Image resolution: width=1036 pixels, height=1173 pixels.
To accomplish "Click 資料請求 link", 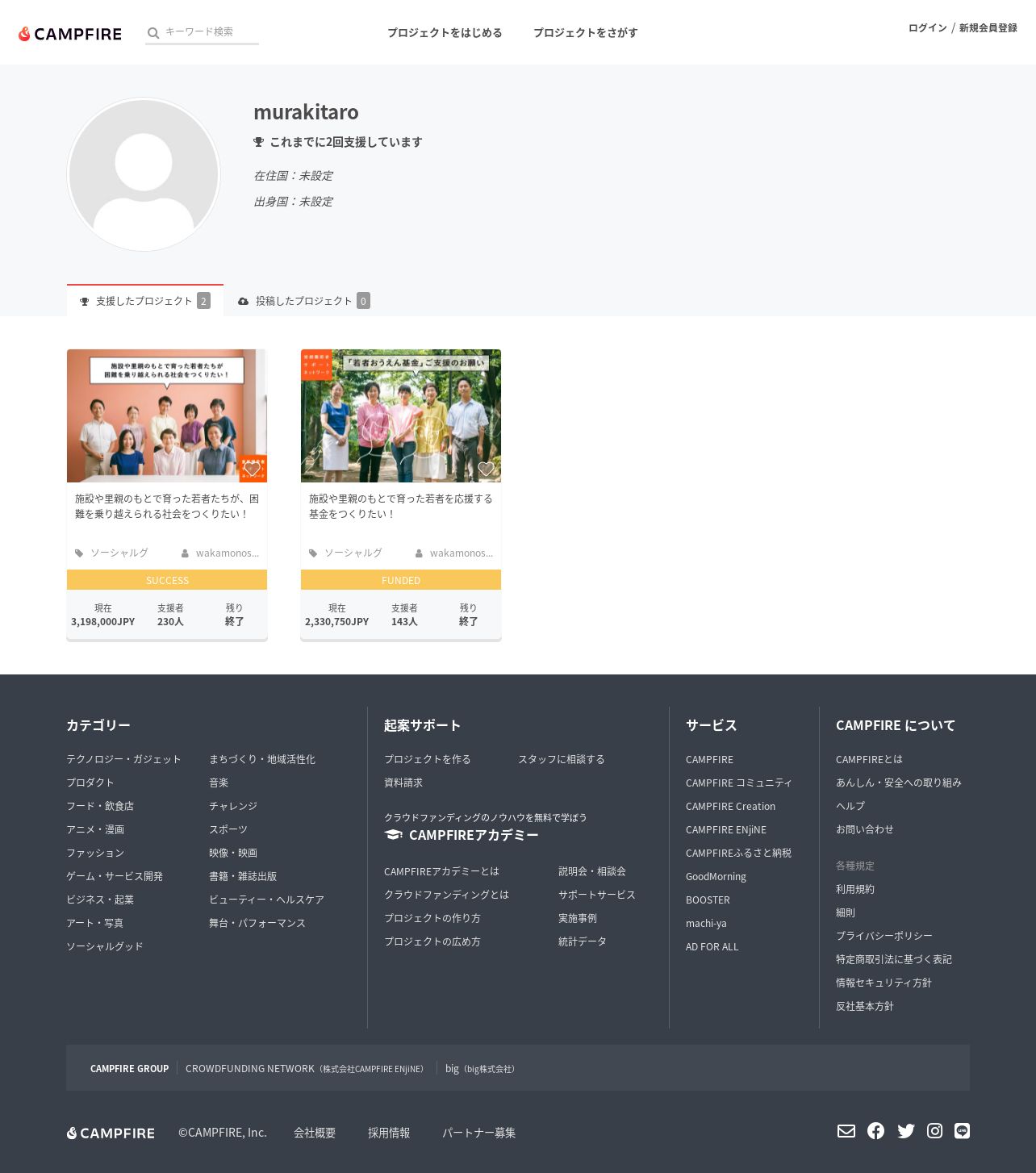I will [x=403, y=783].
